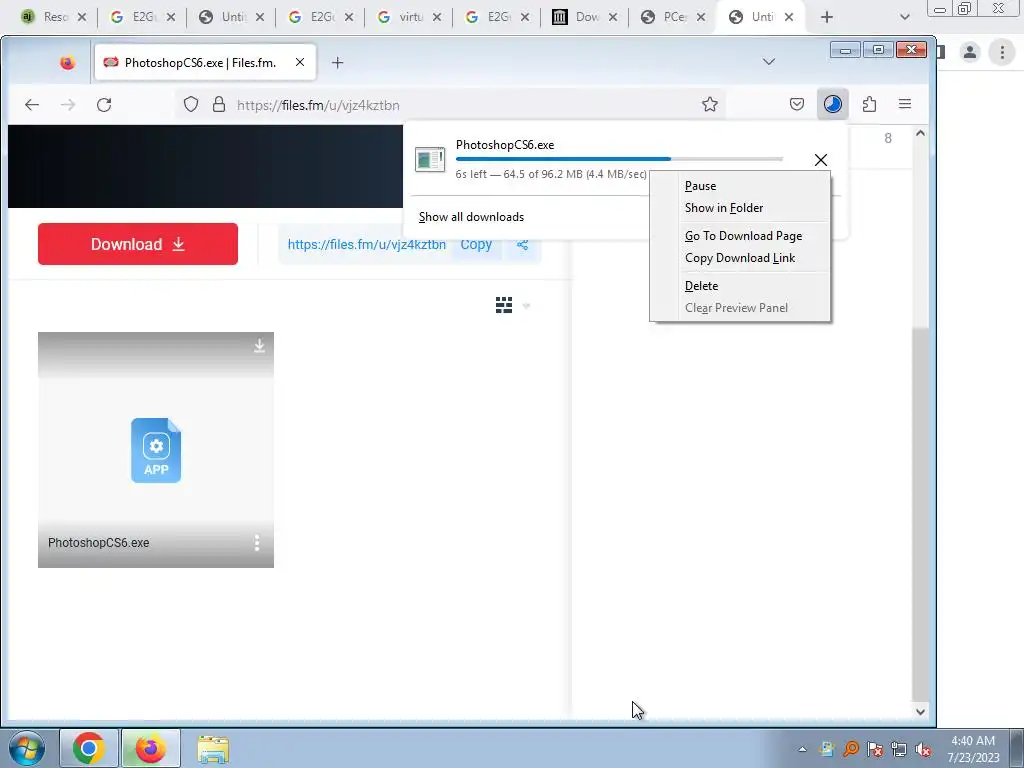Open a new Chrome tab
This screenshot has height=768, width=1024.
(x=827, y=17)
